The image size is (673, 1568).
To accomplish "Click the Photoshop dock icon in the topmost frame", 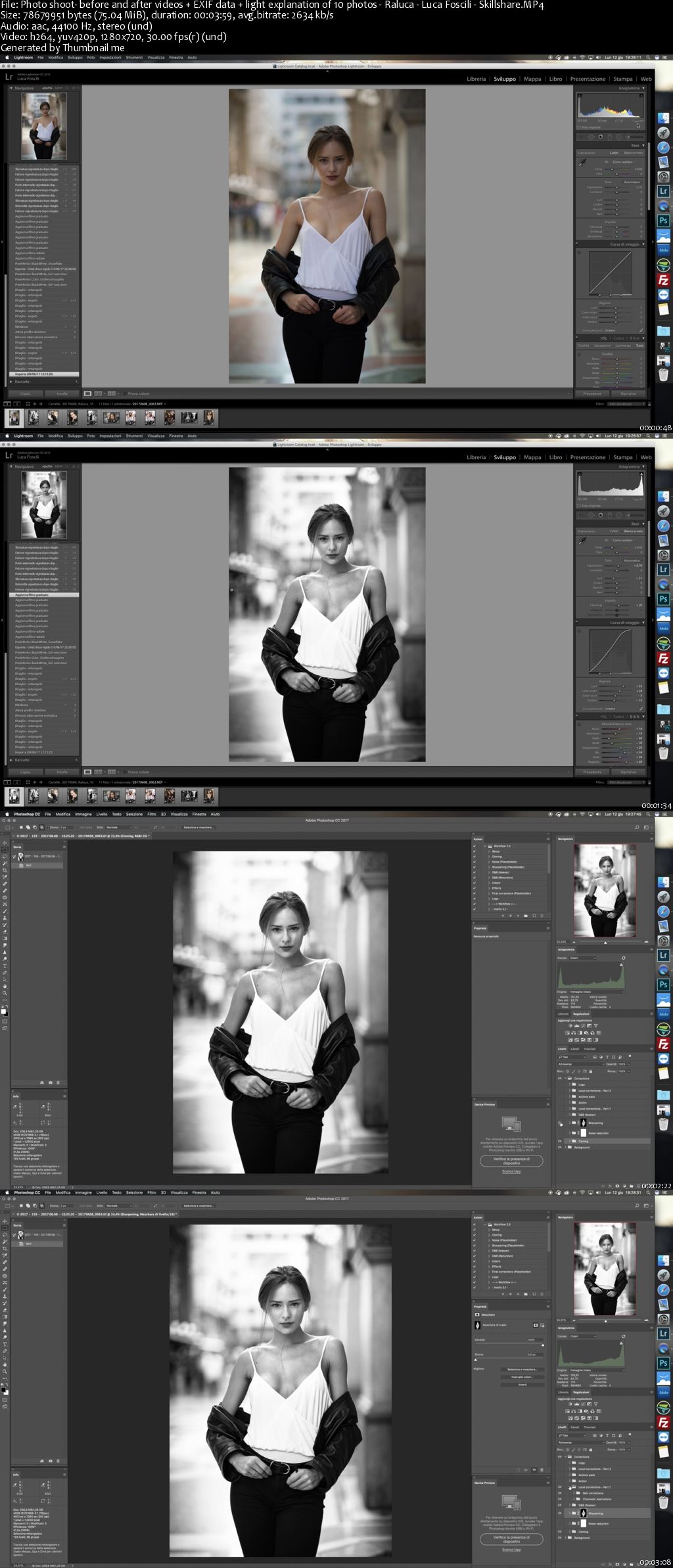I will point(663,221).
